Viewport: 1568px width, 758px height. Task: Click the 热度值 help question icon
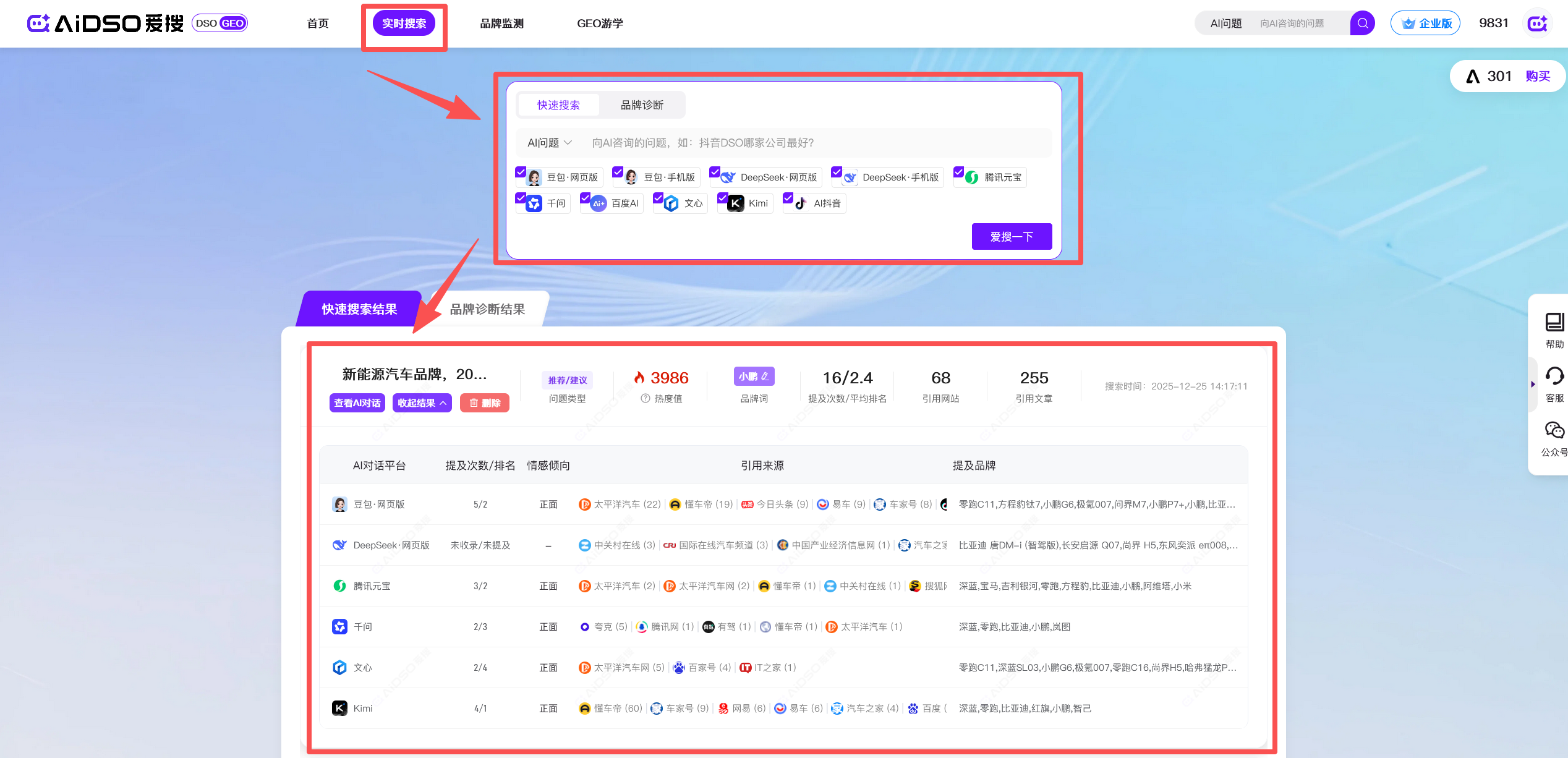(645, 399)
